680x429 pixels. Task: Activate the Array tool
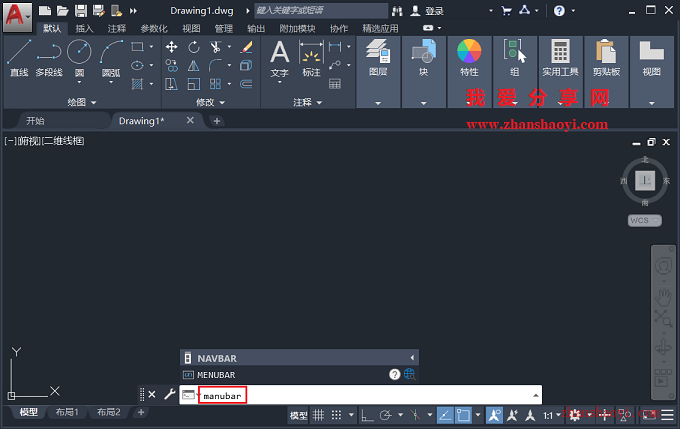click(x=215, y=84)
